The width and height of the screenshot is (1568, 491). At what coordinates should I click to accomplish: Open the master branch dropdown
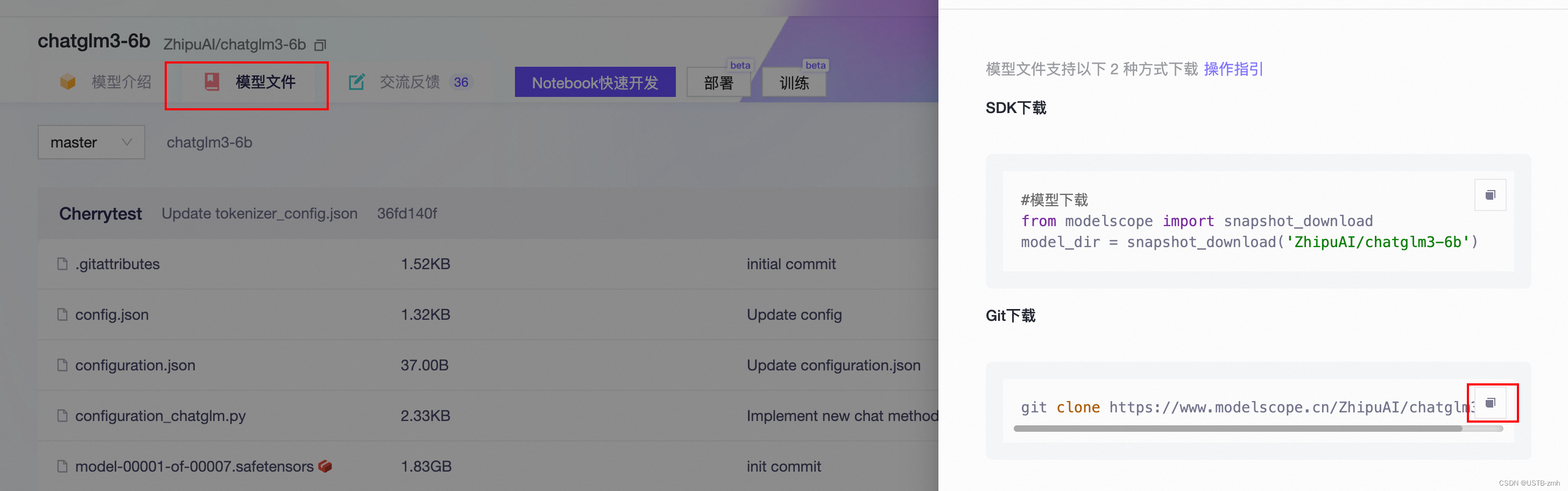[91, 143]
